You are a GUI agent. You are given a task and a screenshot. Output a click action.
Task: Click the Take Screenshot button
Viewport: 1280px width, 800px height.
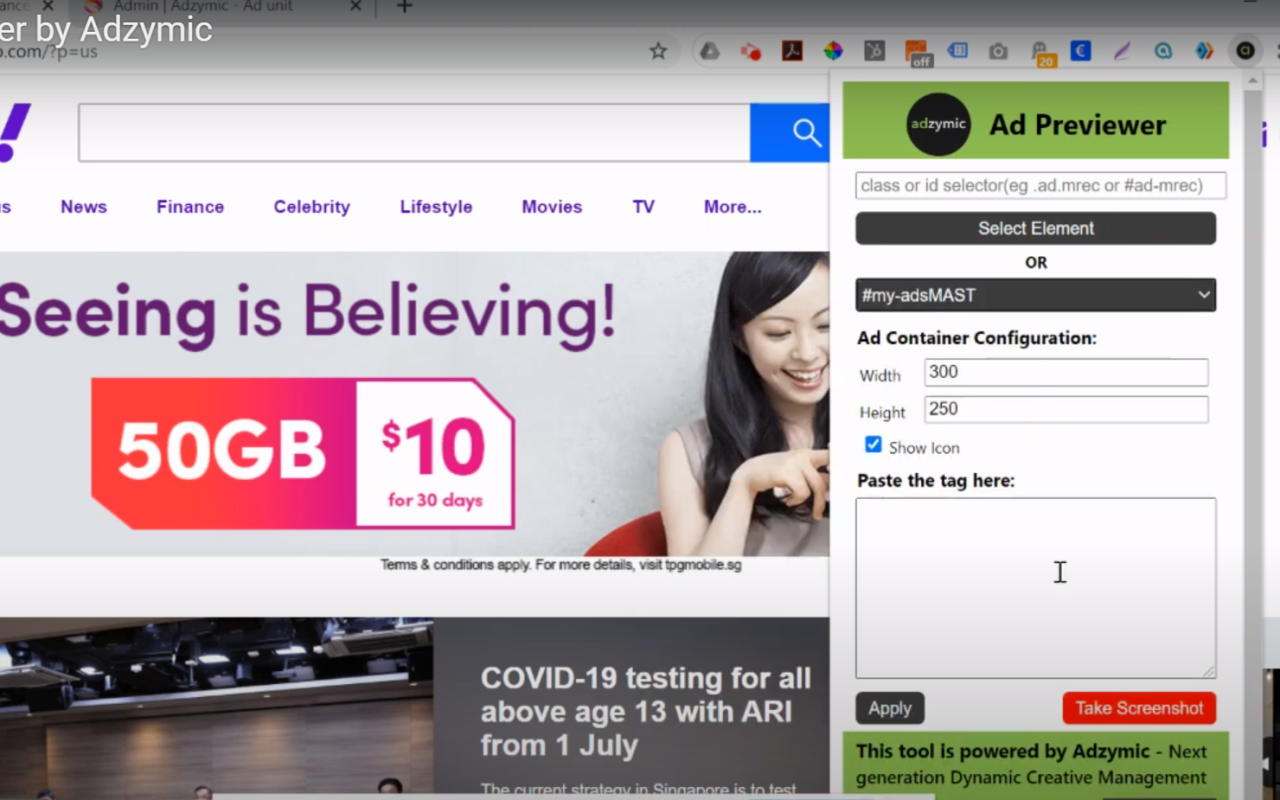point(1139,708)
